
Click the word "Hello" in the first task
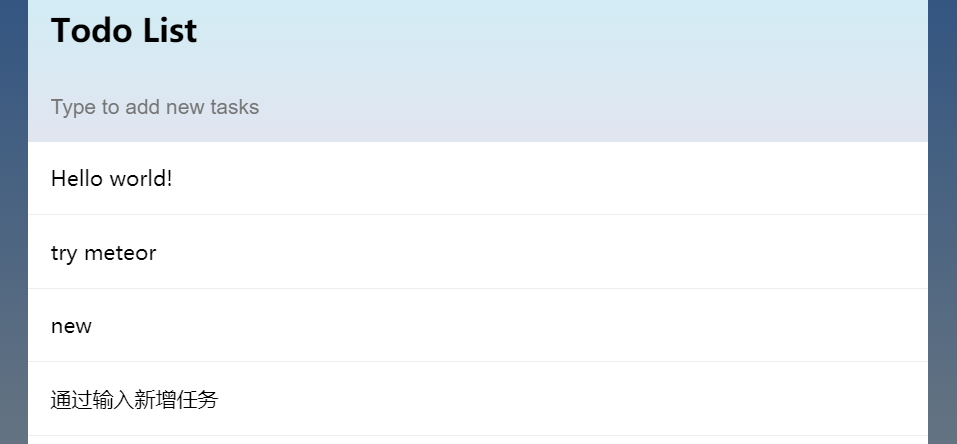(x=77, y=179)
